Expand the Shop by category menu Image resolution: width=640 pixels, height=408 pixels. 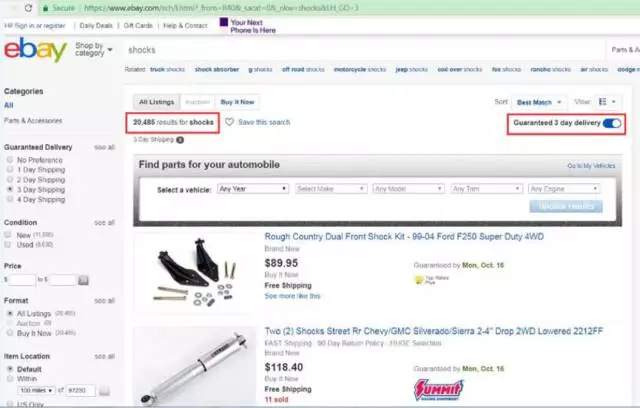click(x=93, y=49)
